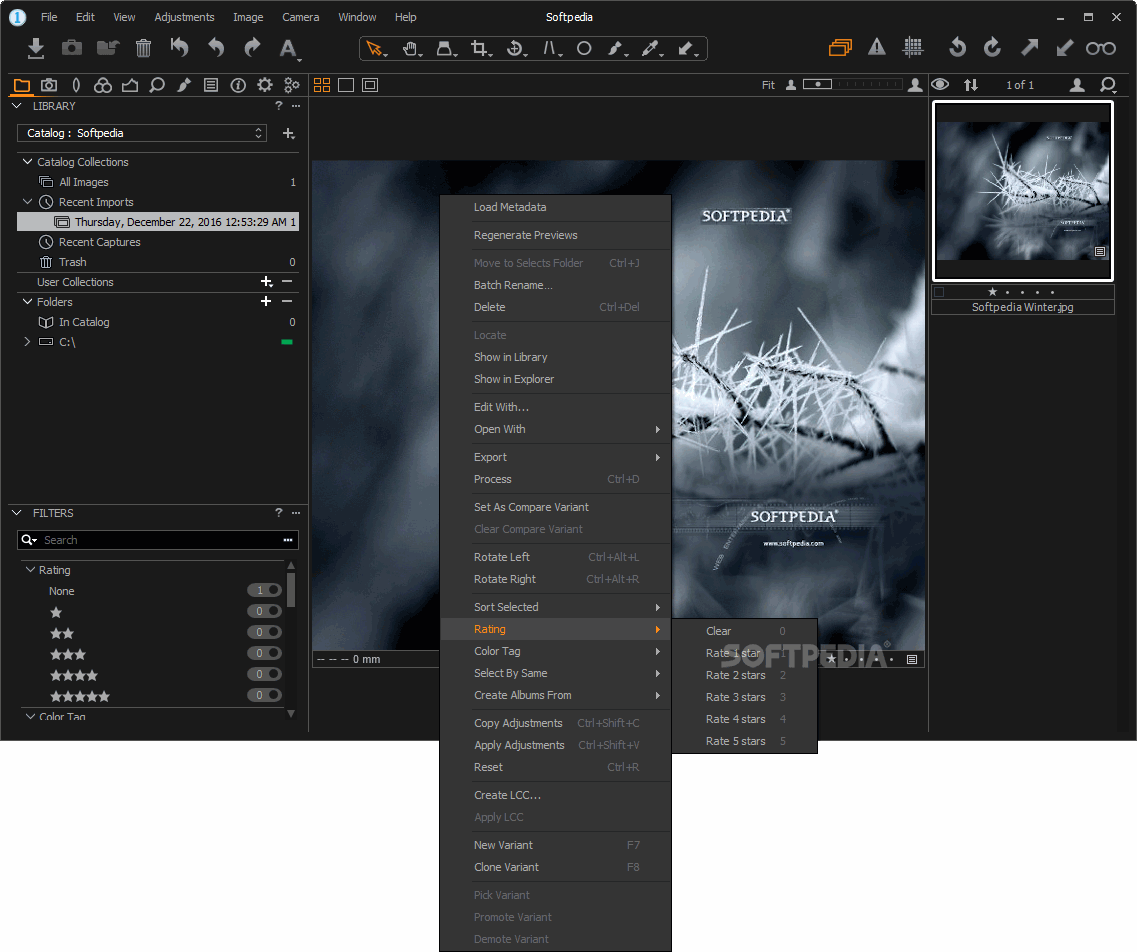Open the Color tool tab icon
Screen dimensions: 1137x952
tap(103, 85)
